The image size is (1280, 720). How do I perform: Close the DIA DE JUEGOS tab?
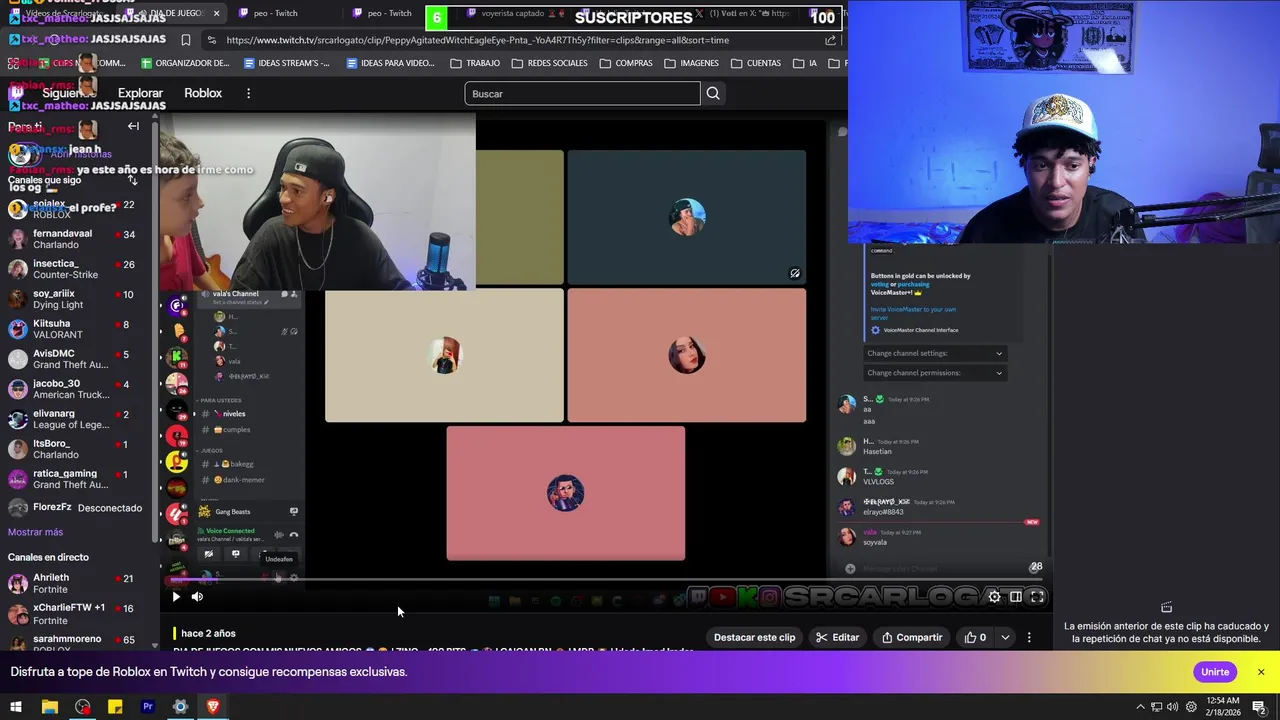217,13
